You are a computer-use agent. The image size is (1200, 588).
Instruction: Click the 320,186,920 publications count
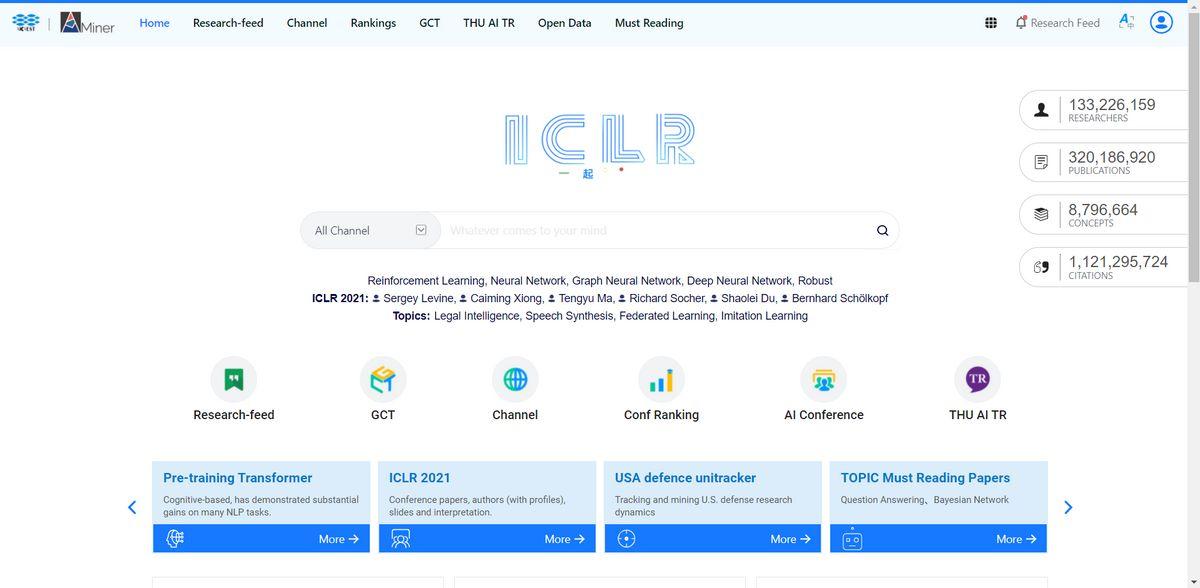pos(1112,157)
